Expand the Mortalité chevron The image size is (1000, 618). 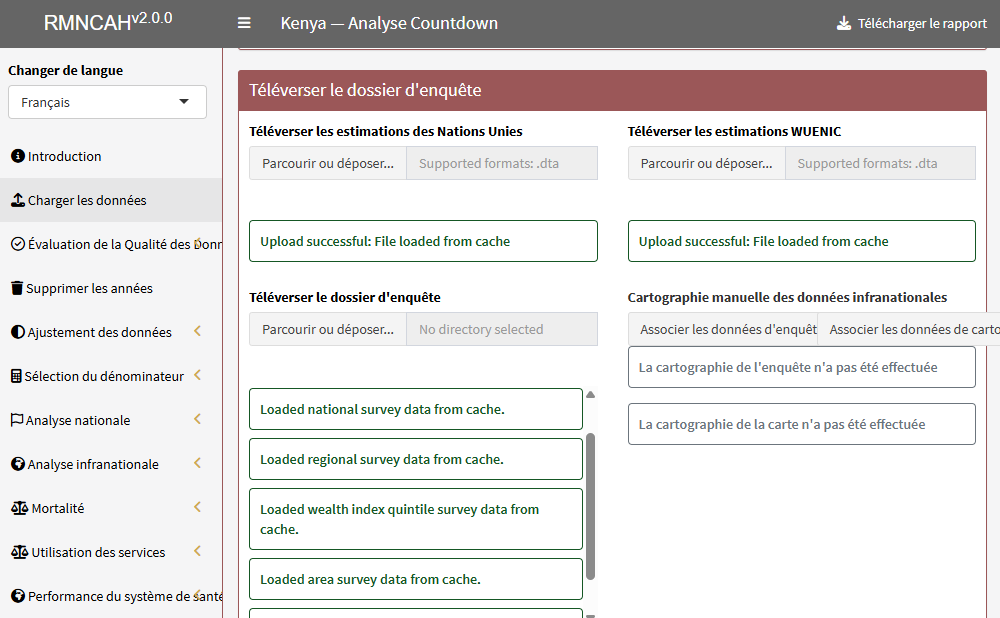198,507
